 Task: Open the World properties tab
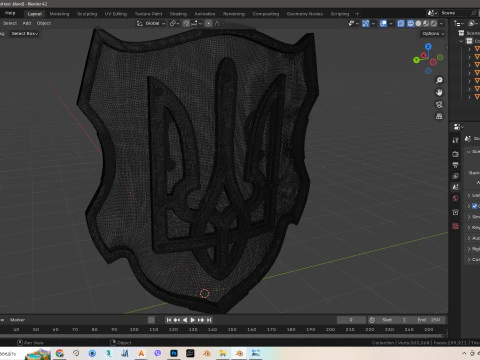coord(455,198)
